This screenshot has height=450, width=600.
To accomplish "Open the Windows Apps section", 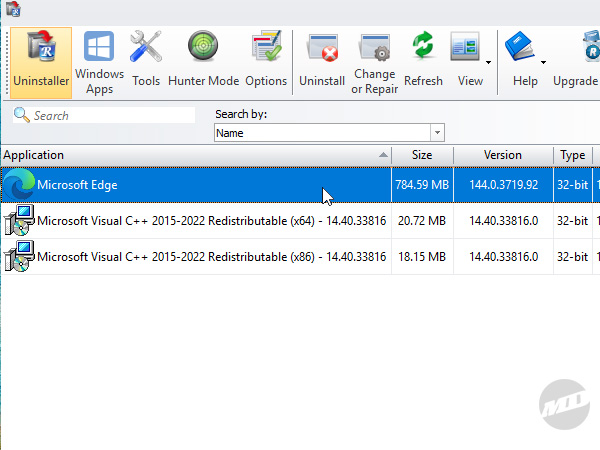I will [99, 60].
